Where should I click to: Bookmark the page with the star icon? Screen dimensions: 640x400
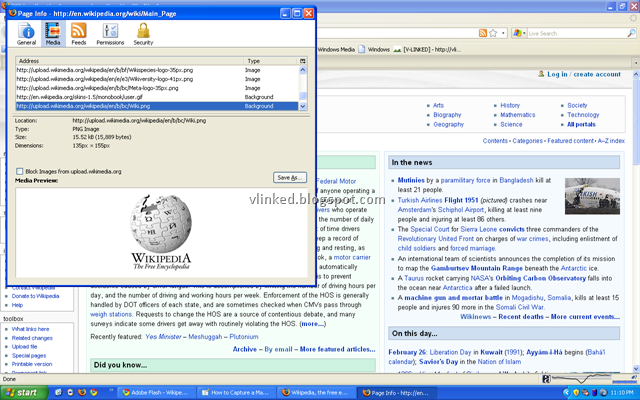(x=493, y=33)
